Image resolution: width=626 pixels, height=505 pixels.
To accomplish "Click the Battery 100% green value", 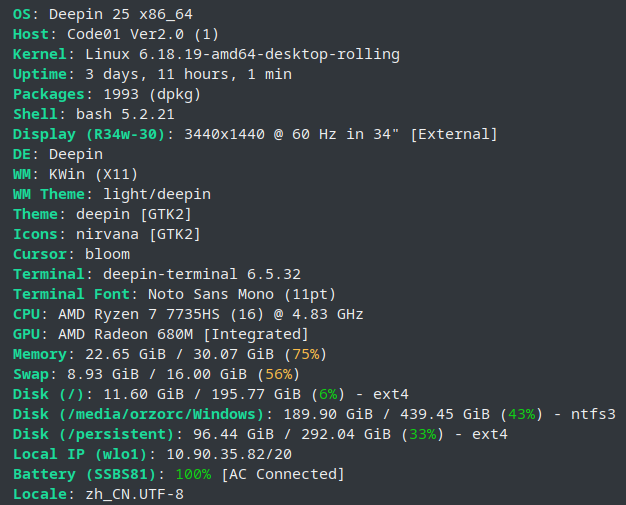I will pos(192,474).
